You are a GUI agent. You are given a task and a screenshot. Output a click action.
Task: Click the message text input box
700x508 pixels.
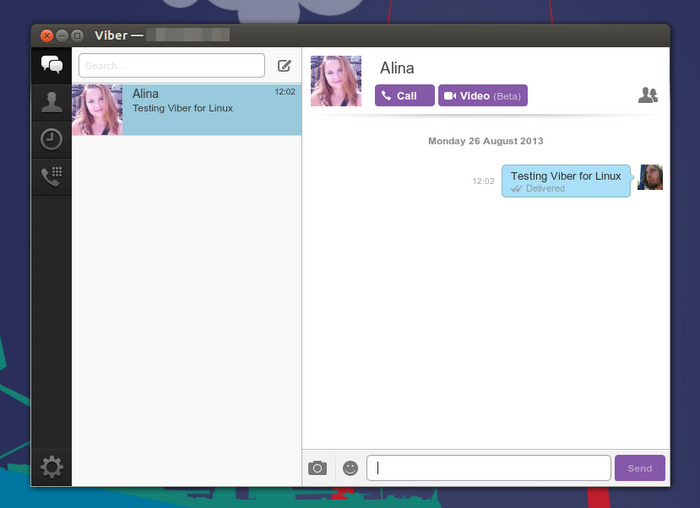pos(488,468)
